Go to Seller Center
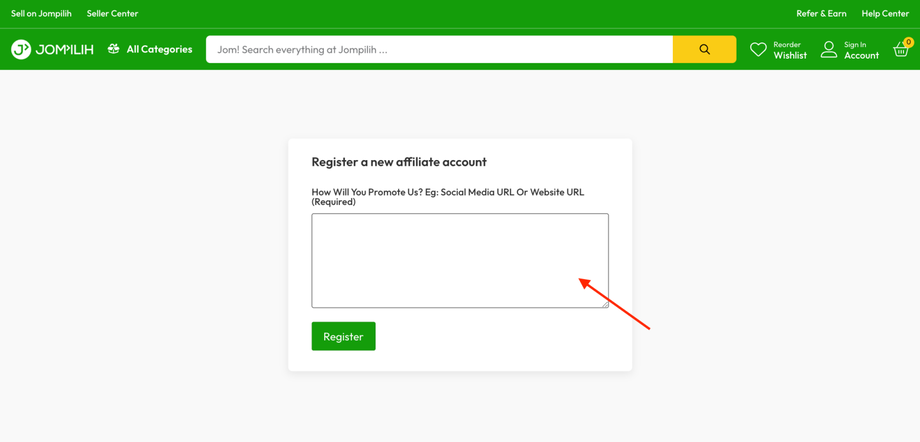 pos(112,13)
